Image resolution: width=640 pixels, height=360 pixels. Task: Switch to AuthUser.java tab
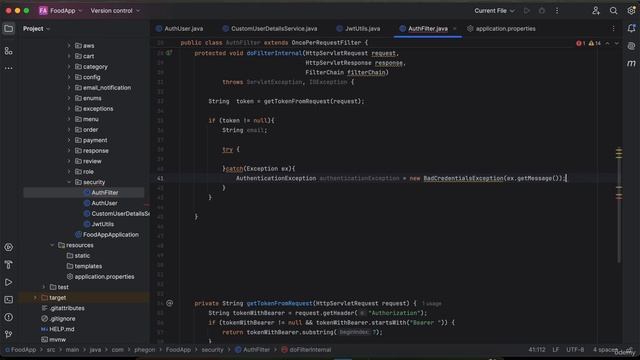coord(180,29)
